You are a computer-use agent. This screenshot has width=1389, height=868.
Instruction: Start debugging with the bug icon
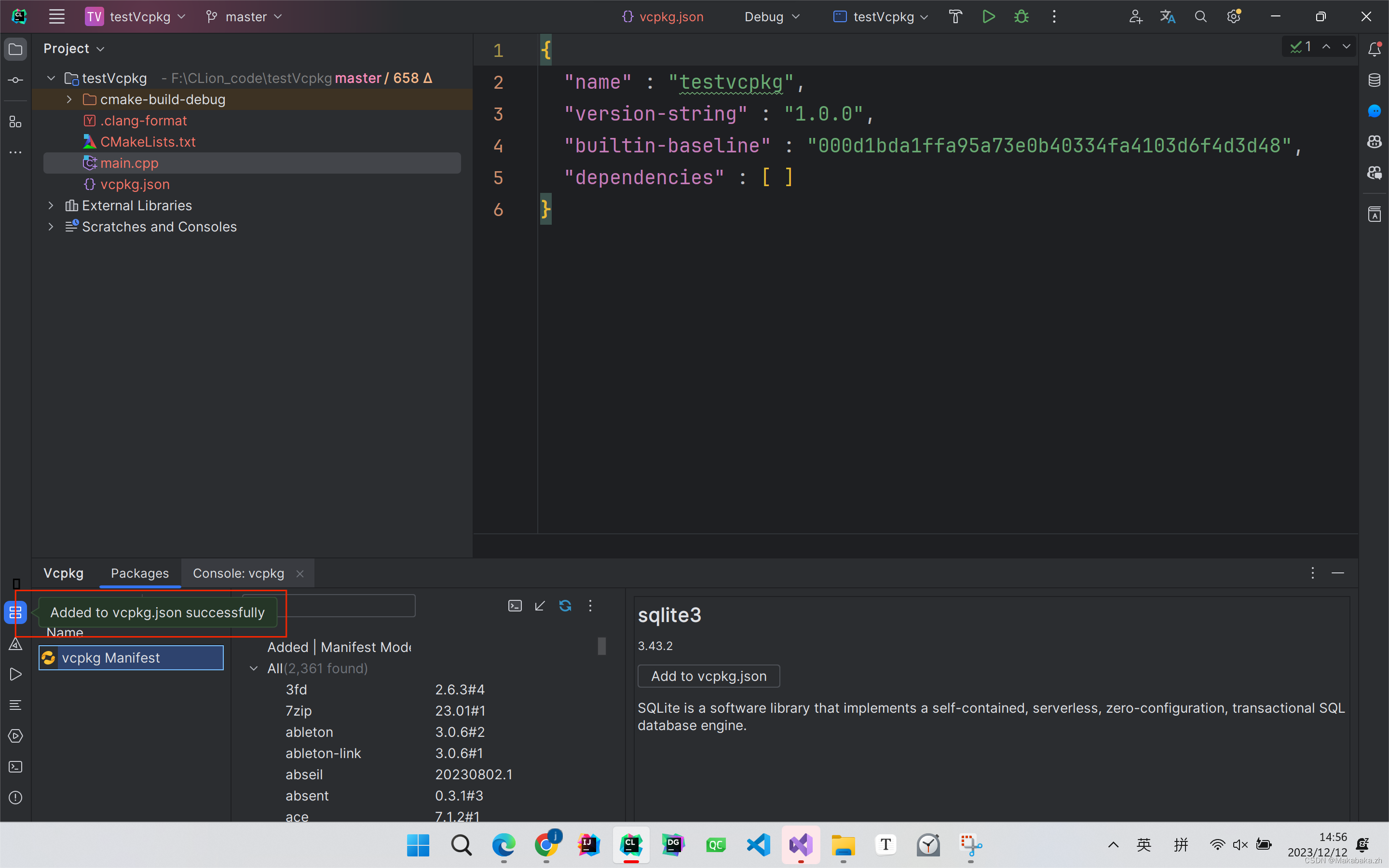1021,16
